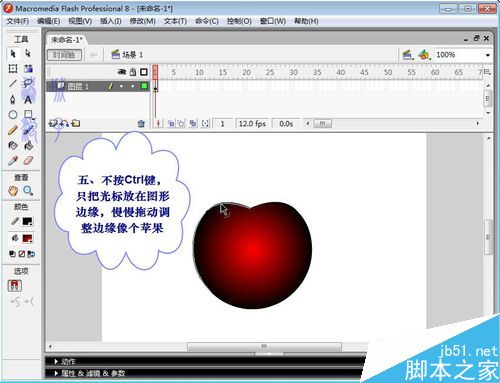The width and height of the screenshot is (500, 383).
Task: Click the red fill color swatch
Action: [27, 238]
